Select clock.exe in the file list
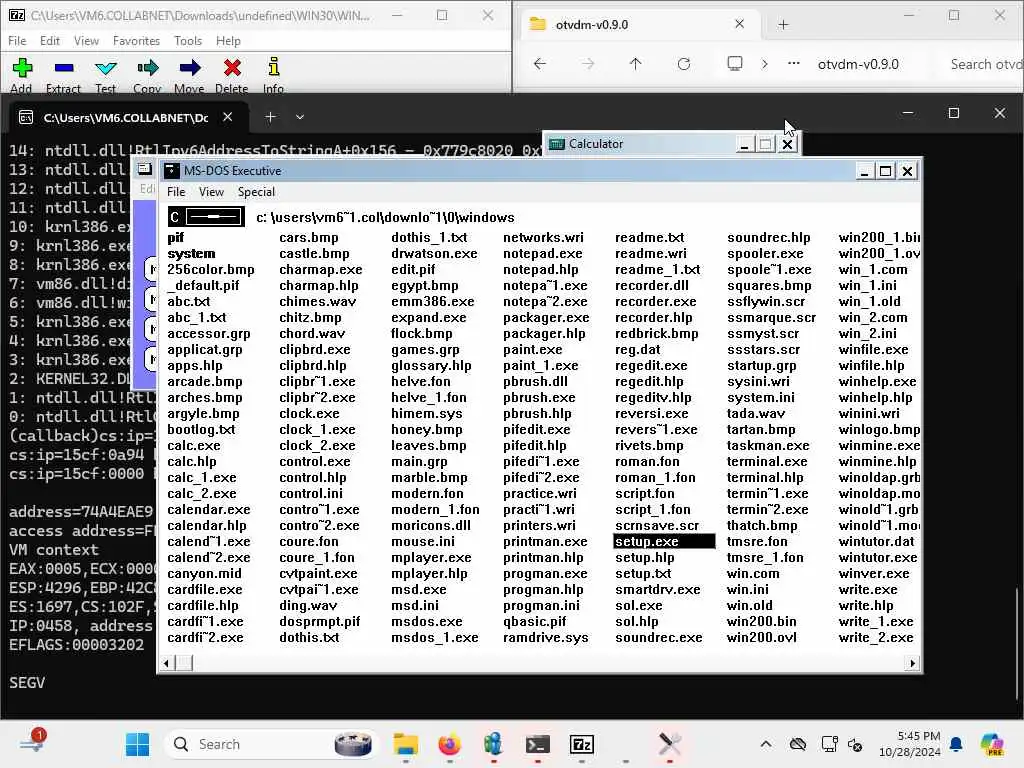The height and width of the screenshot is (768, 1024). (309, 413)
